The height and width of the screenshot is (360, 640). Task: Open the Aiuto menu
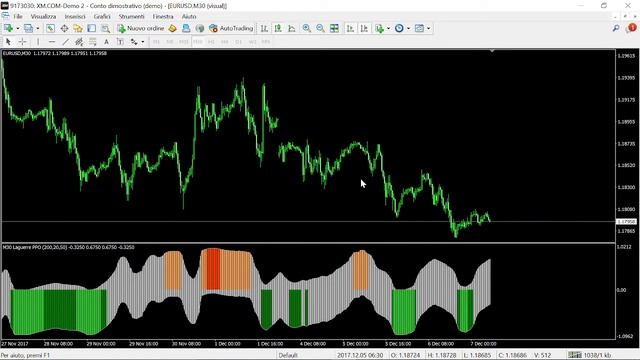189,16
